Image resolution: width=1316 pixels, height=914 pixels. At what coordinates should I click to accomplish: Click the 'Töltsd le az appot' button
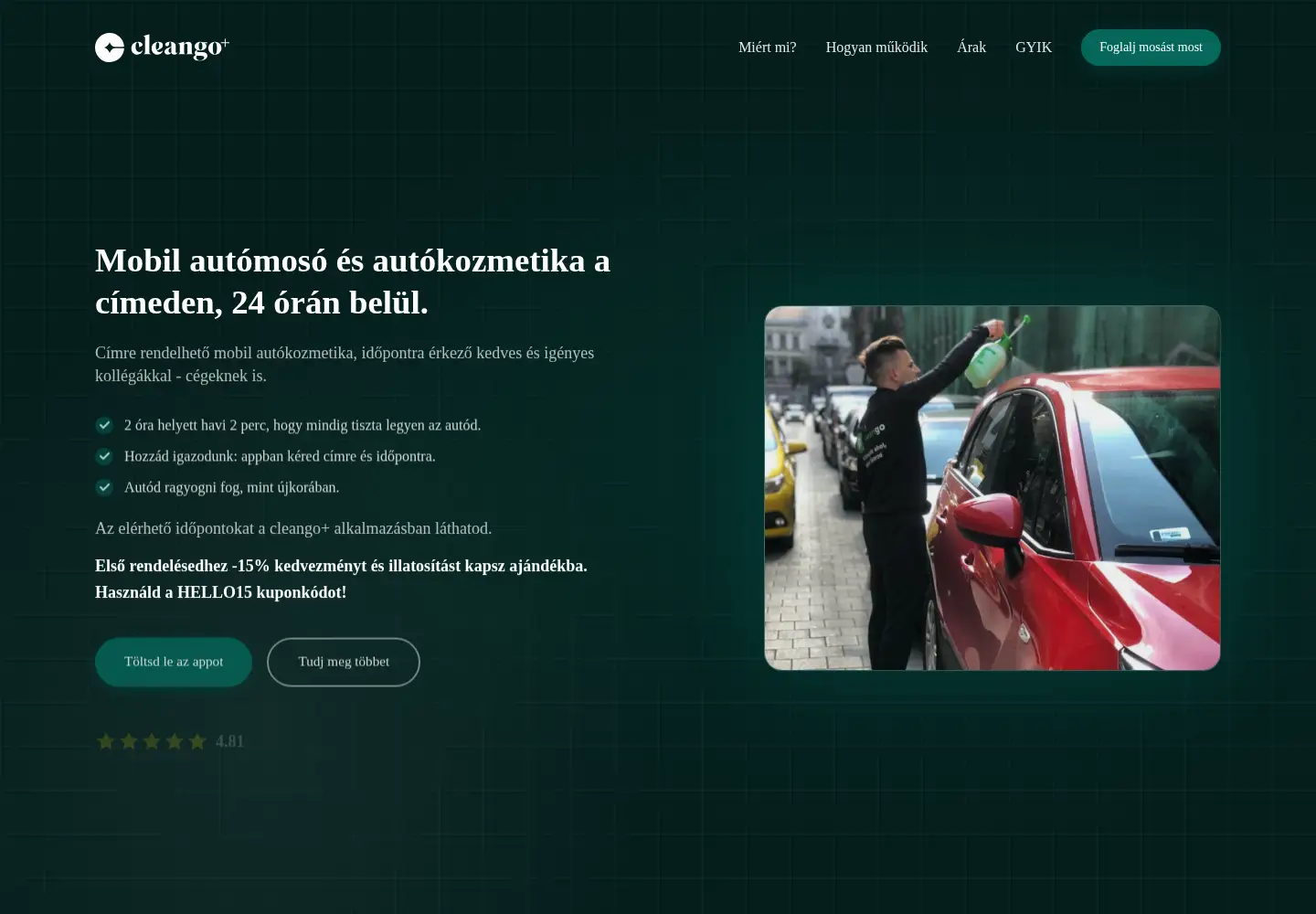click(x=174, y=662)
